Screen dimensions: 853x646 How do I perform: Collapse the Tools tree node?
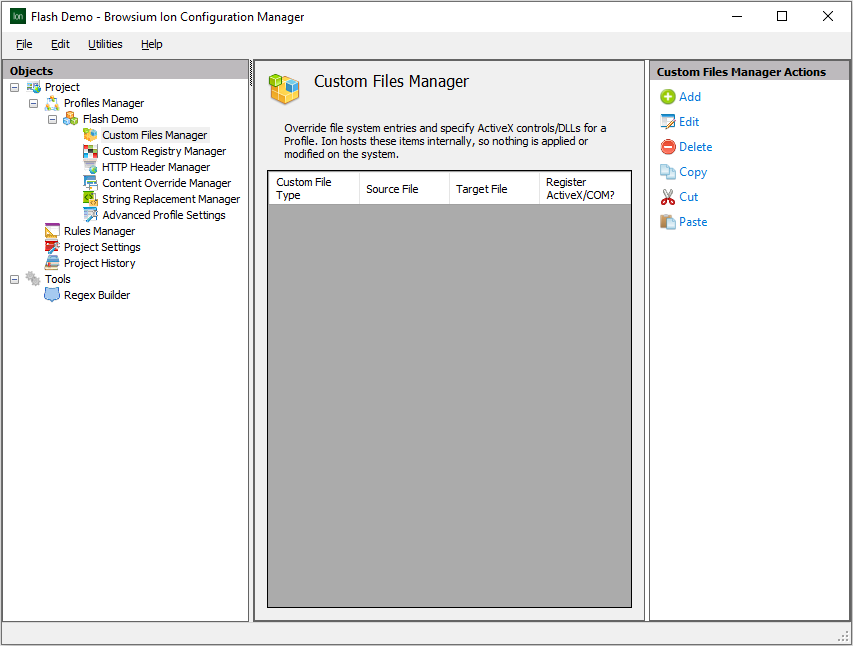point(15,279)
